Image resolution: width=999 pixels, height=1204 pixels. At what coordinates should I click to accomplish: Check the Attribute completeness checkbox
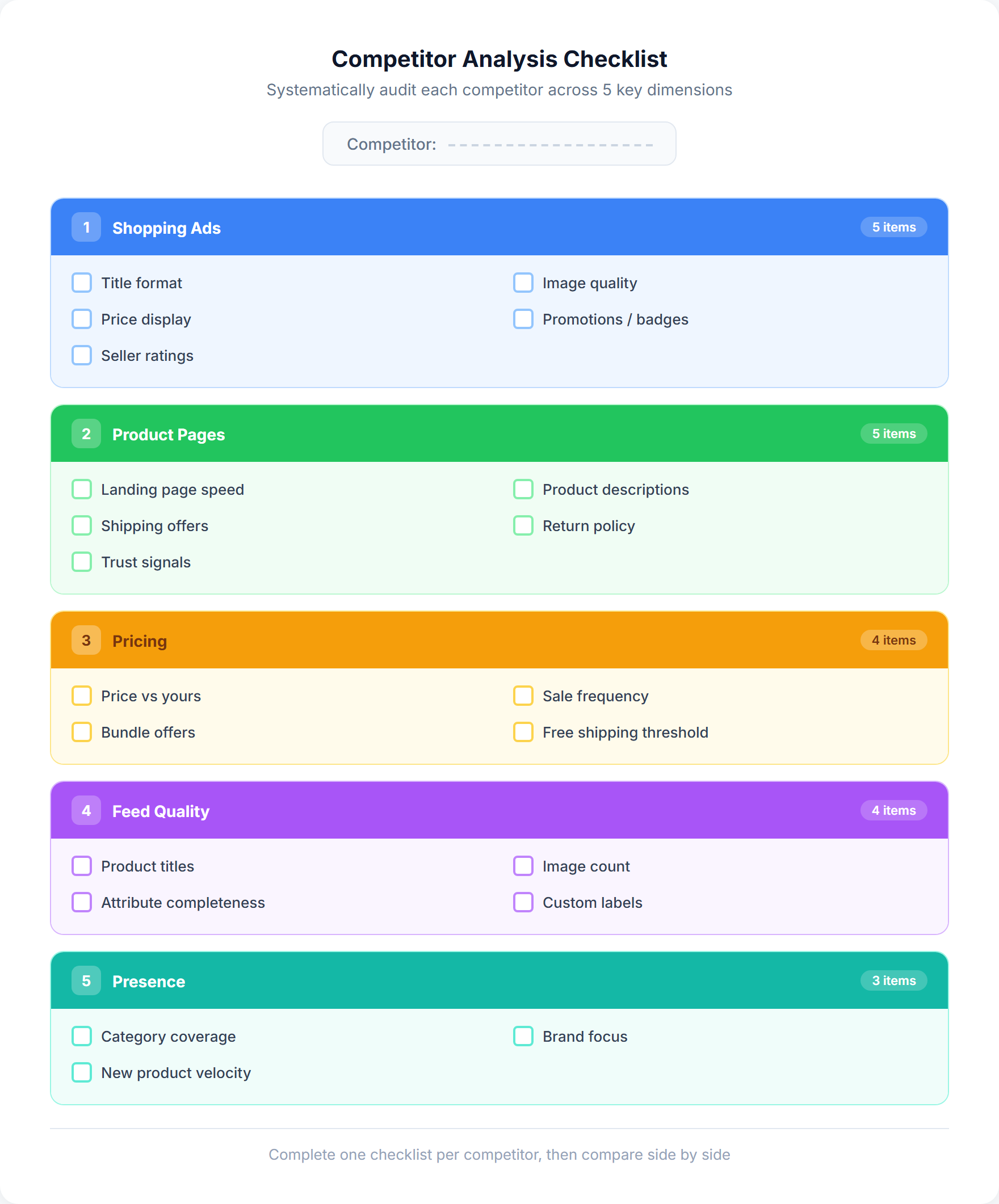(x=81, y=902)
